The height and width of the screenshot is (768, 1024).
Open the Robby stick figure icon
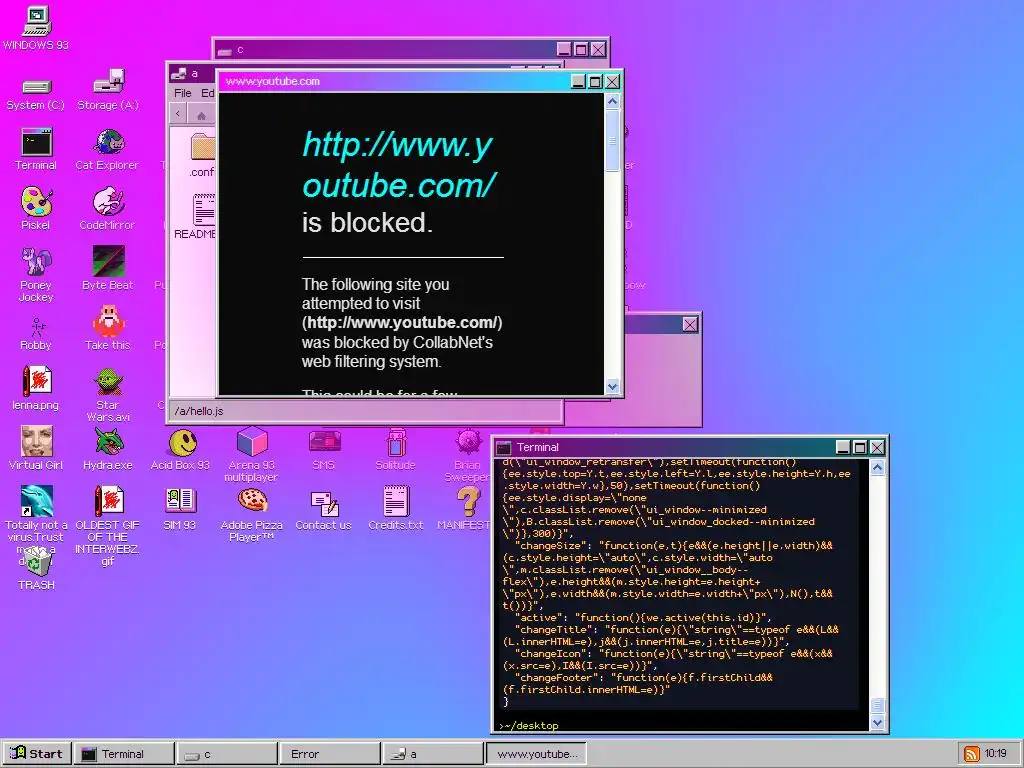36,334
